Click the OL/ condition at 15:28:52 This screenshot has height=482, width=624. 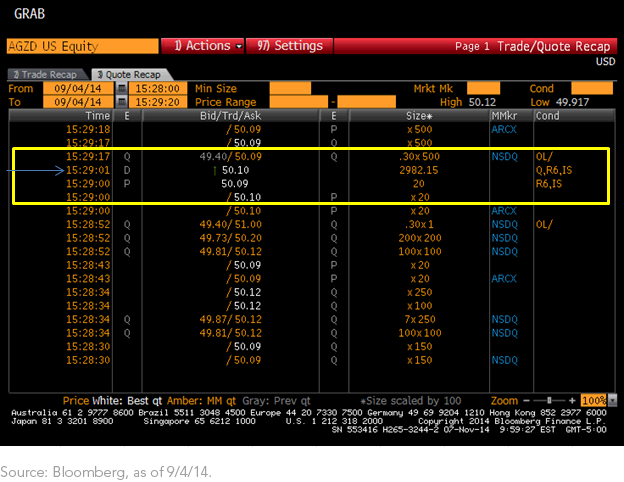click(x=544, y=224)
